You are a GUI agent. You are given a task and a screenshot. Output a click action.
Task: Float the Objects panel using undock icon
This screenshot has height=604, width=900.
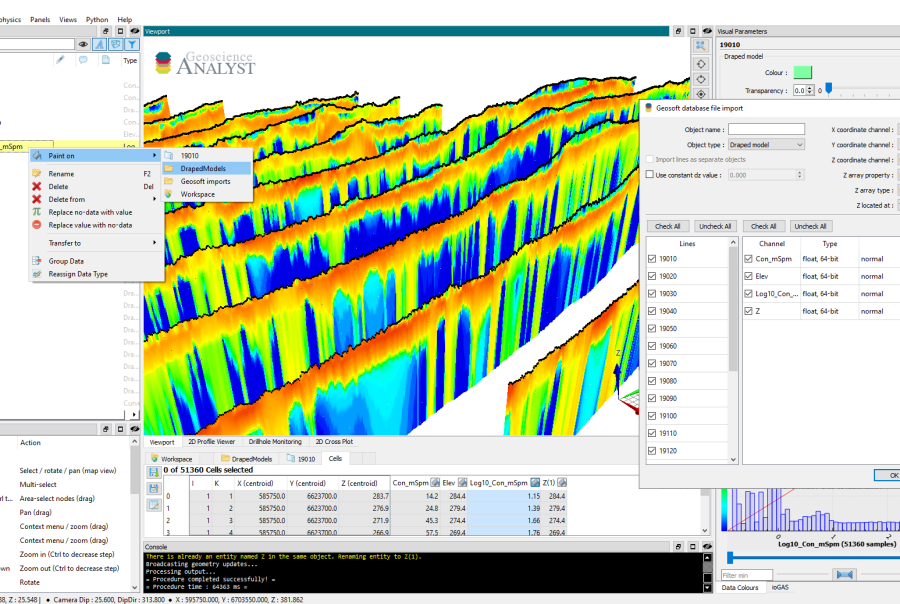pyautogui.click(x=106, y=31)
